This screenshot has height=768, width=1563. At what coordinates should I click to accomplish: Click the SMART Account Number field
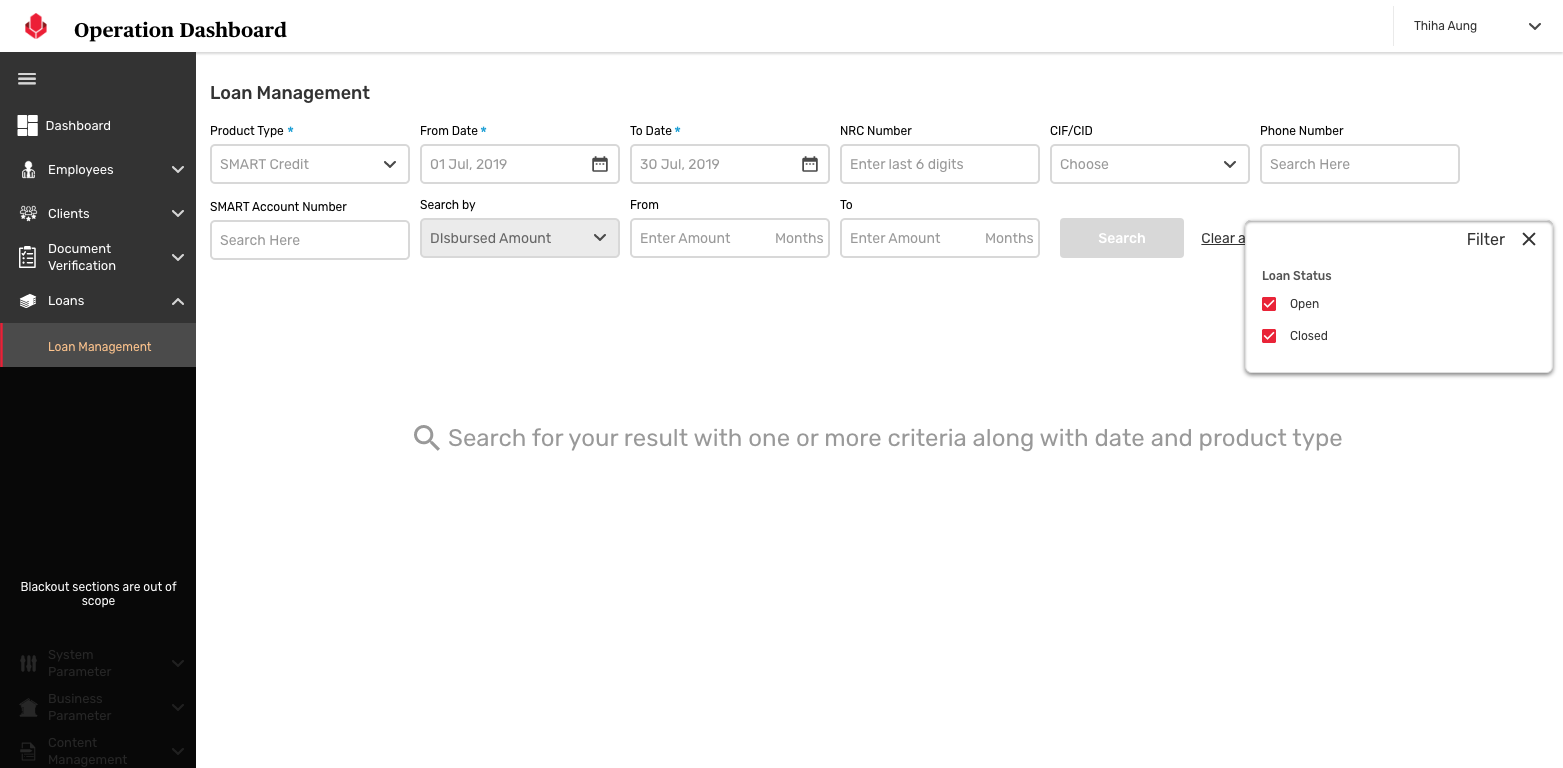[310, 240]
